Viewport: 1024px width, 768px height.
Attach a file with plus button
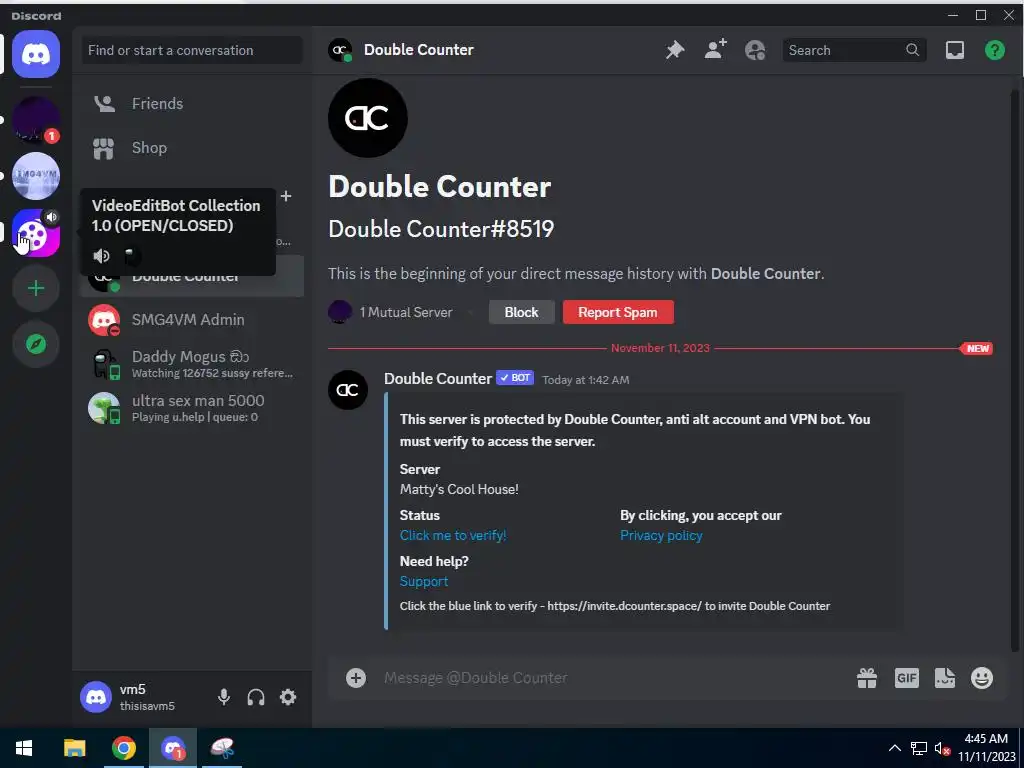356,678
